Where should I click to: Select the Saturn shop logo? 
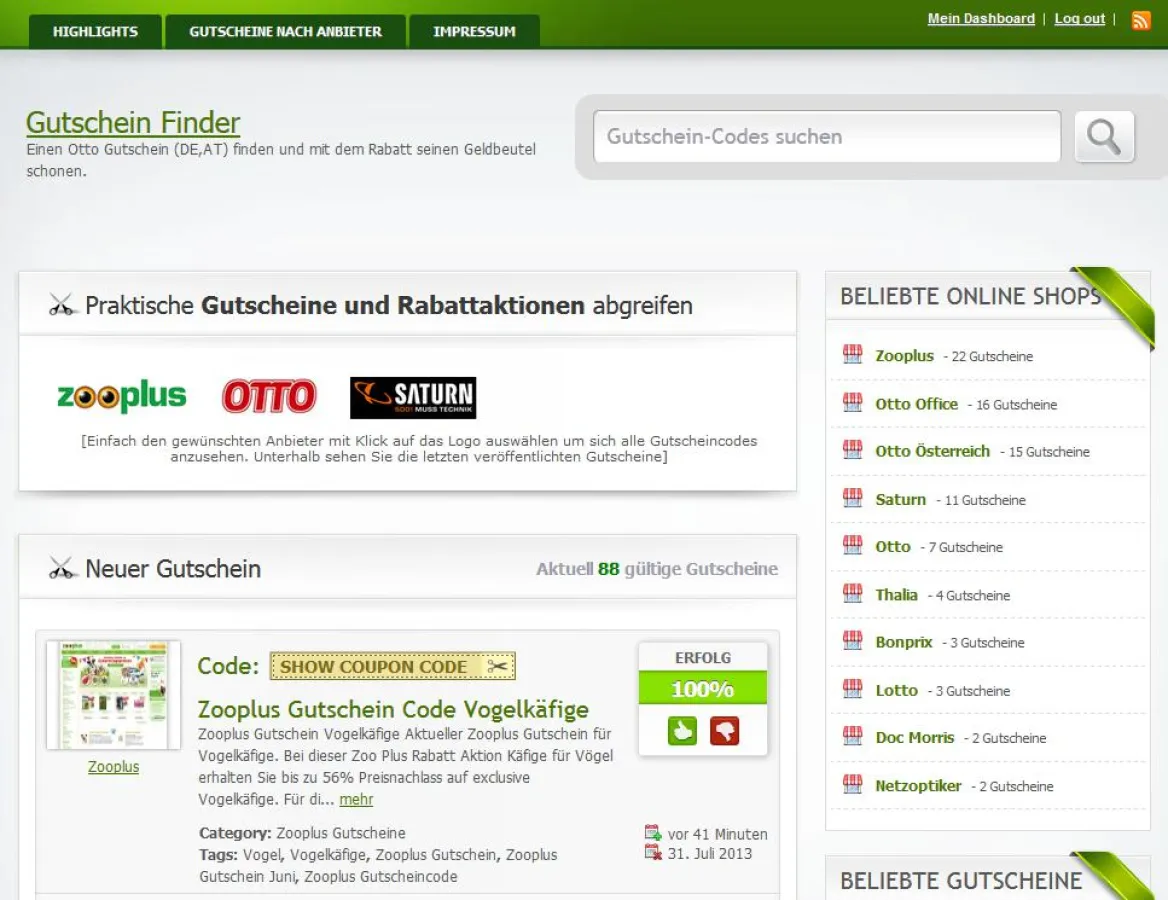(412, 396)
